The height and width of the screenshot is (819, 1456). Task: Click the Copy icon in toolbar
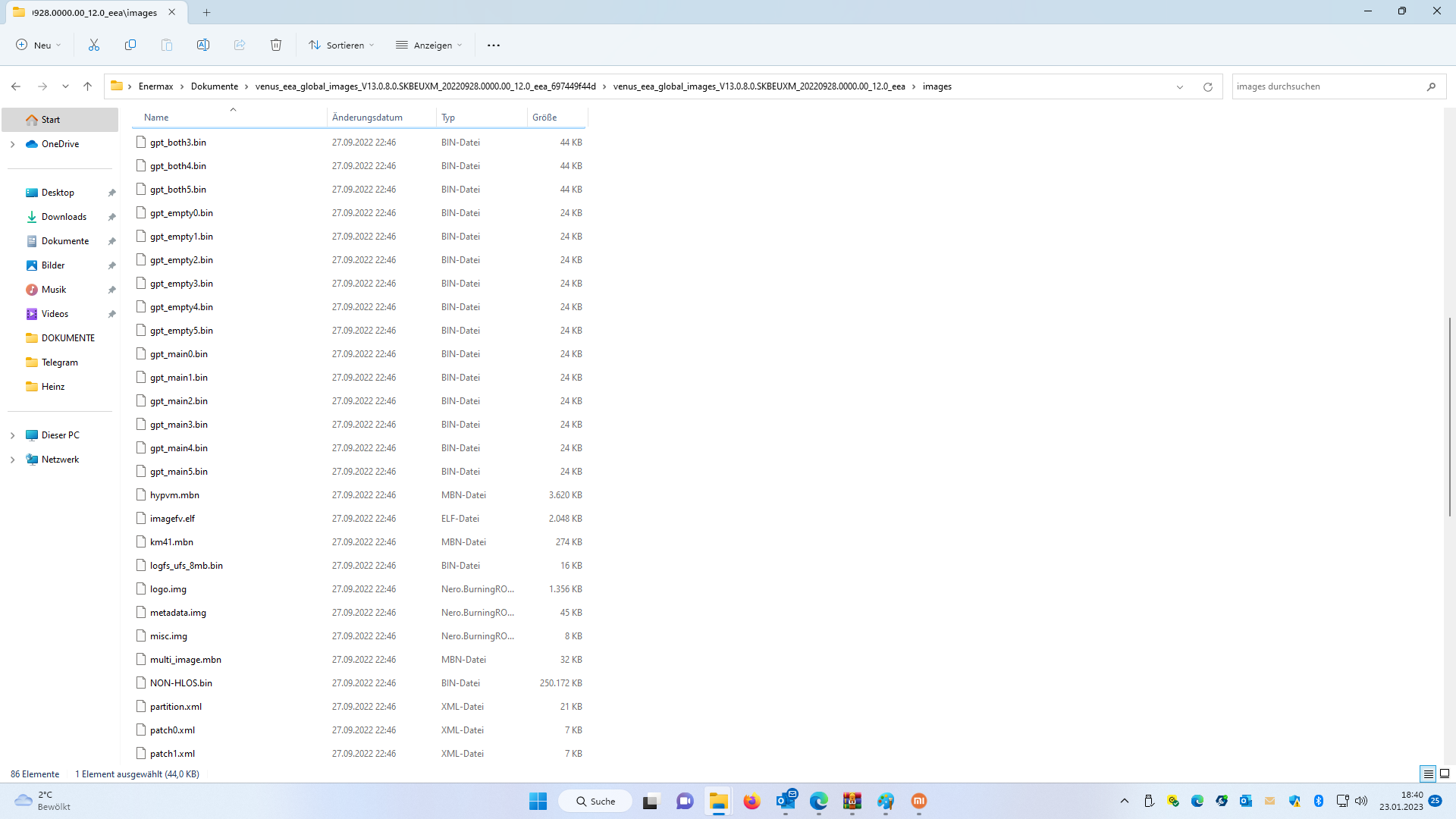130,45
